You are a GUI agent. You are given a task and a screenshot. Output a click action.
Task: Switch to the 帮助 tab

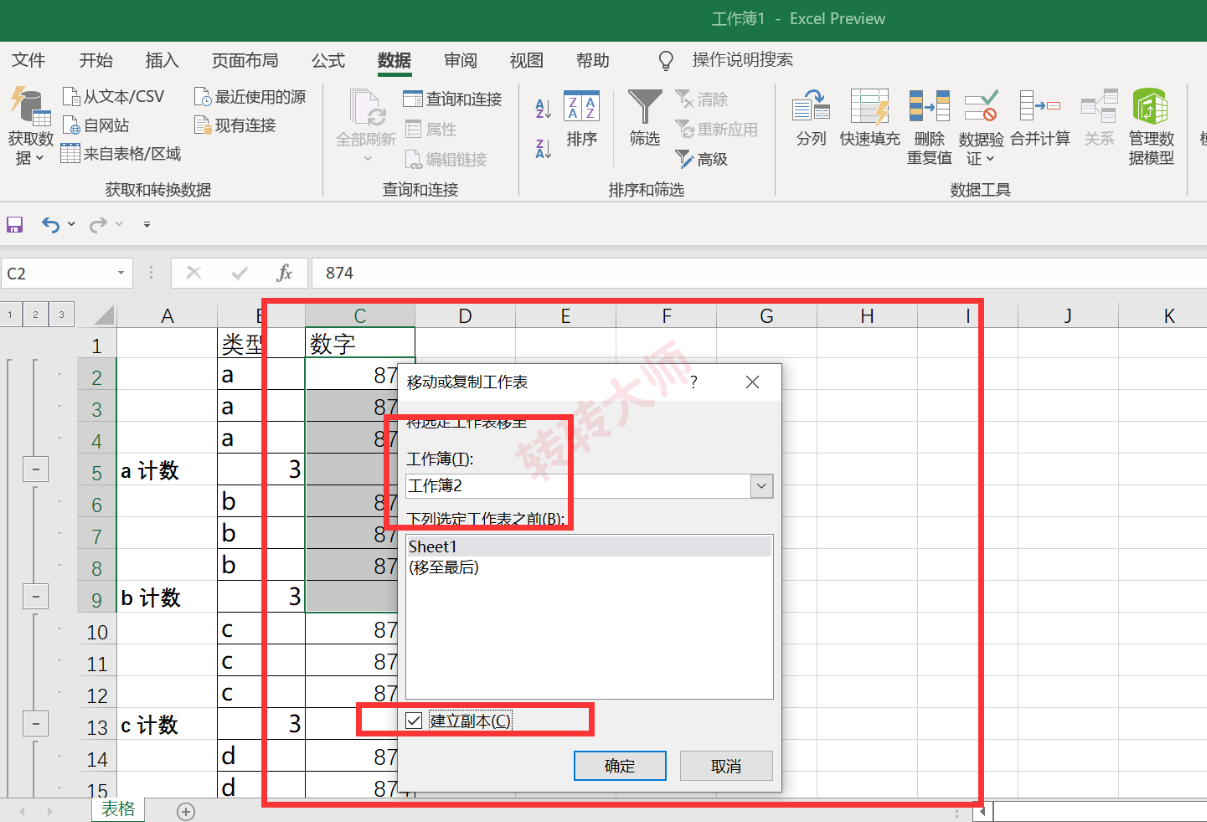point(593,61)
